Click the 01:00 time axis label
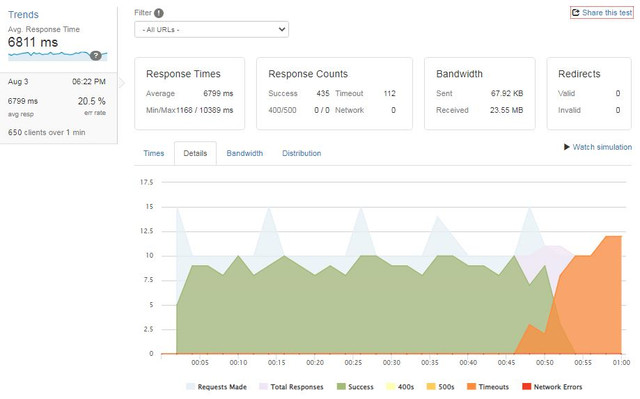 tap(621, 363)
